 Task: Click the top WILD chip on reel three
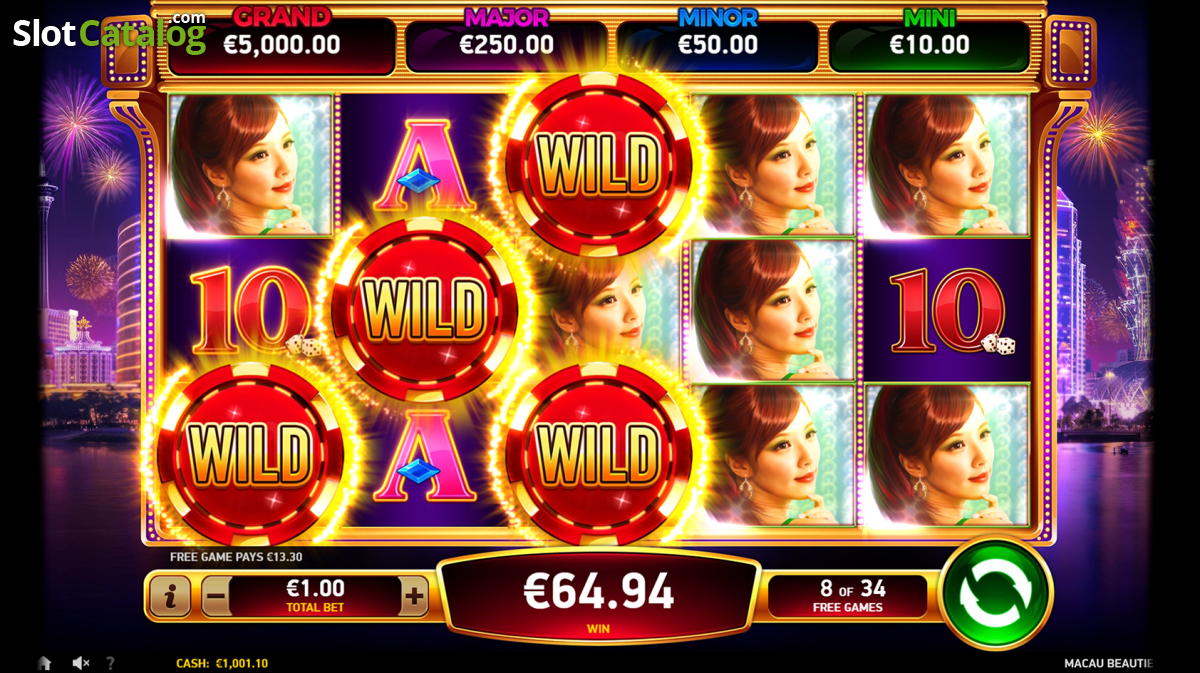[x=598, y=163]
